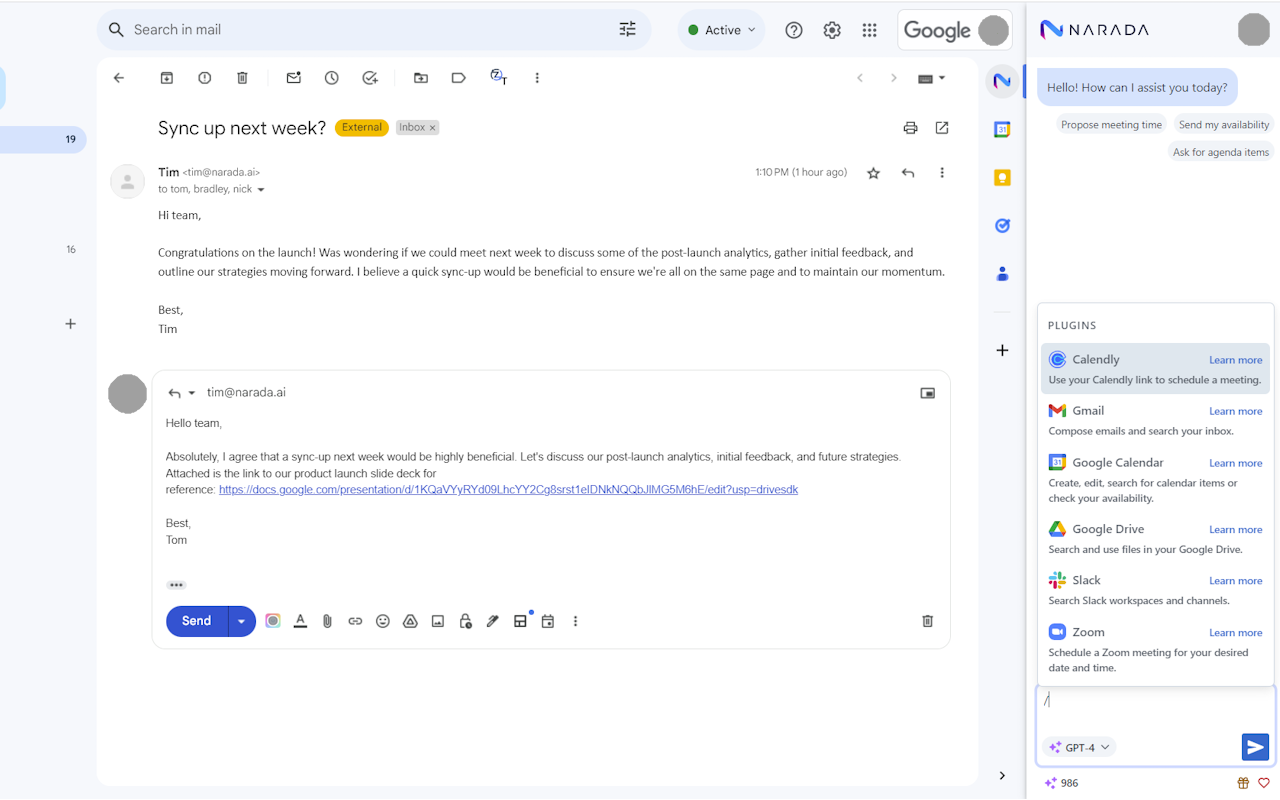Mark the conversation as unread

tap(293, 77)
